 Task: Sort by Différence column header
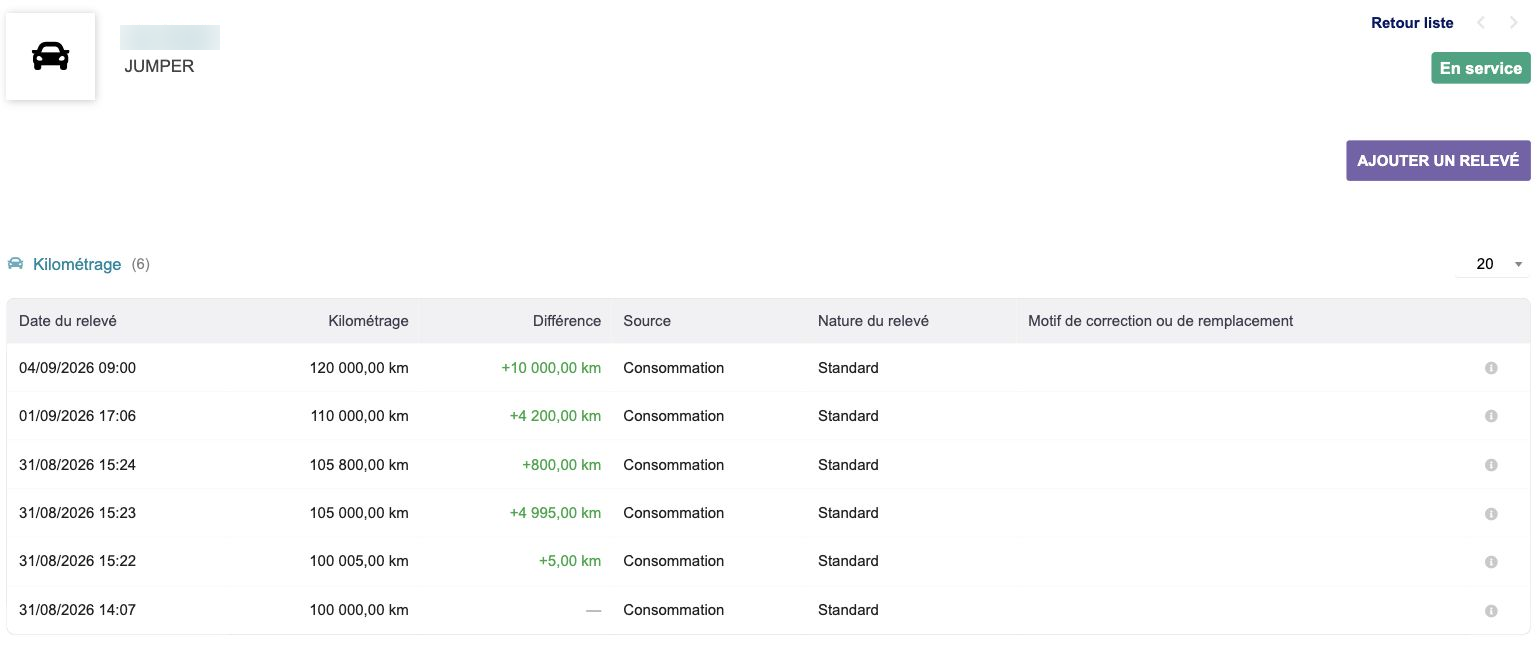567,321
